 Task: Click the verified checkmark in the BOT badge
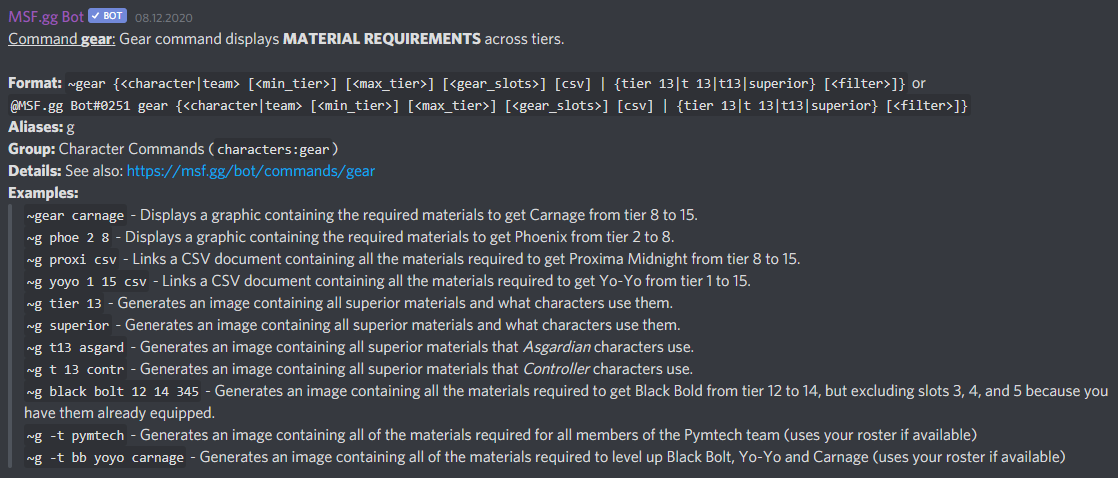tap(96, 16)
